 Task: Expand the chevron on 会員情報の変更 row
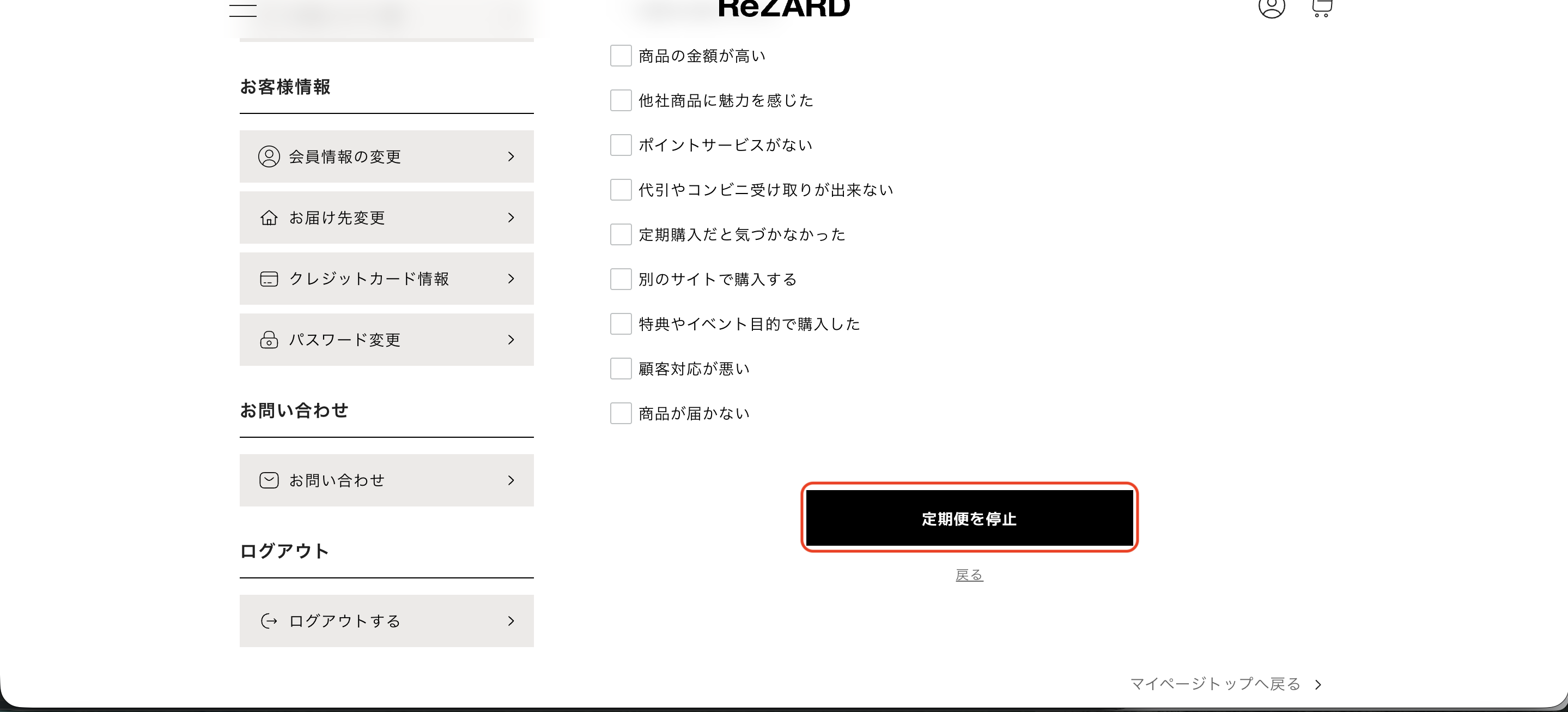coord(510,156)
